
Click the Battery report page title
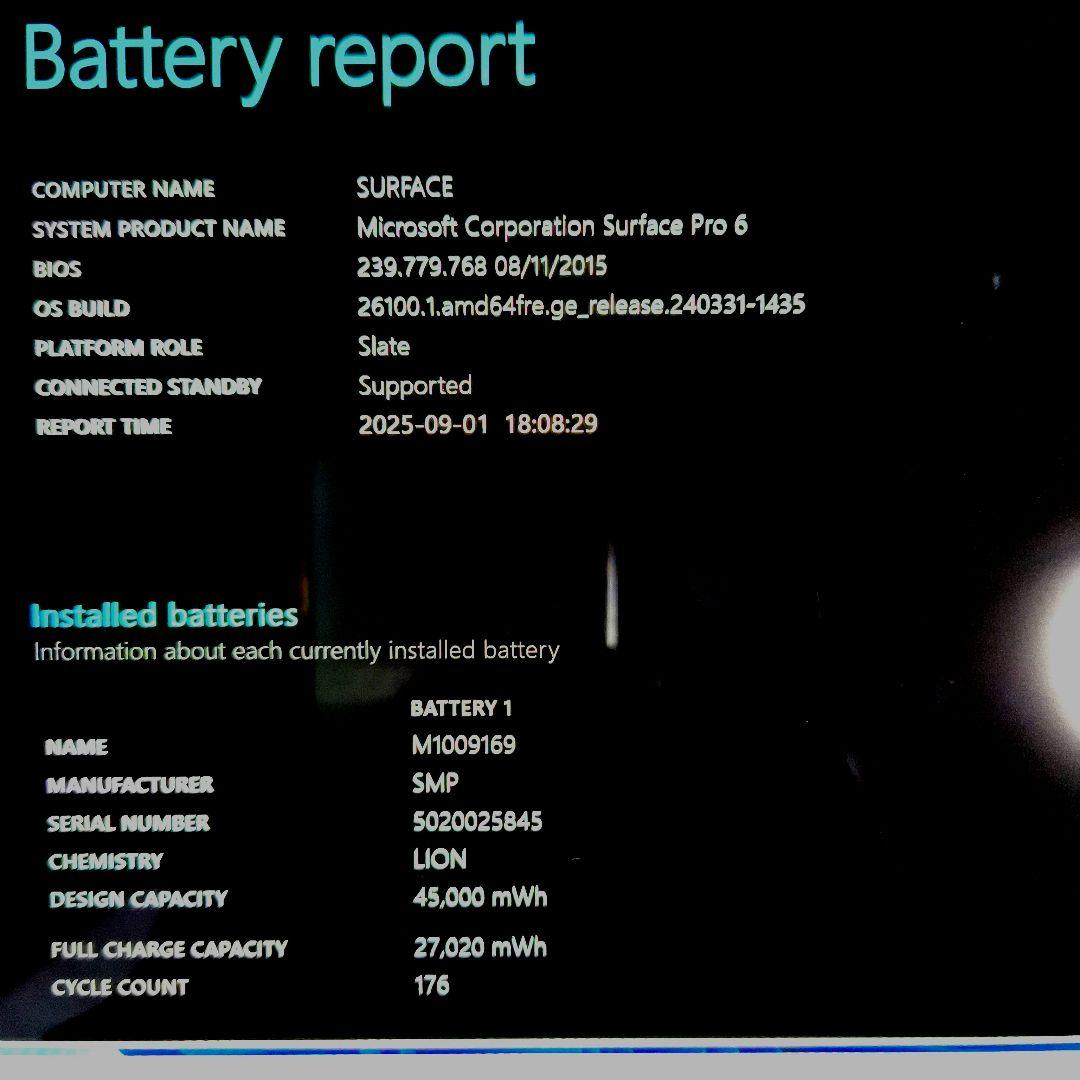click(279, 58)
